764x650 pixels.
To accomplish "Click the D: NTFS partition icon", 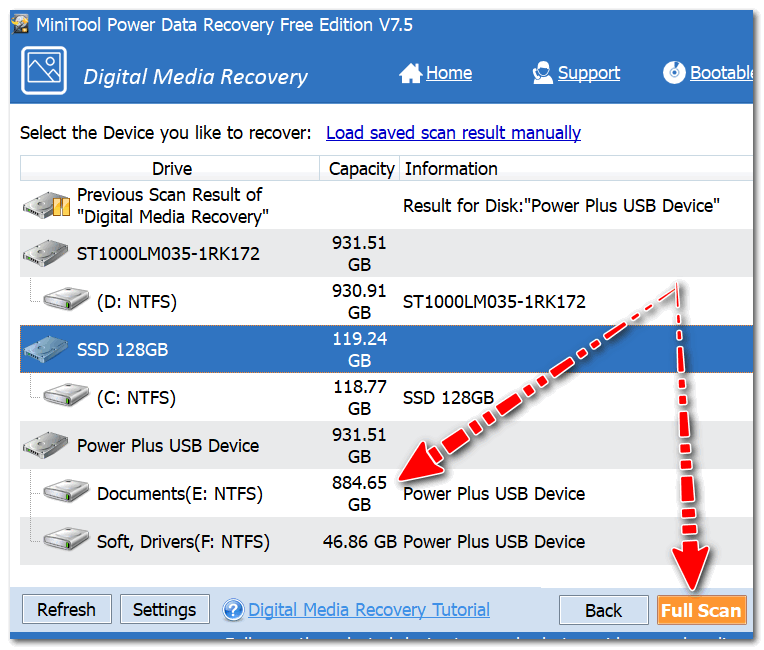I will tap(66, 299).
